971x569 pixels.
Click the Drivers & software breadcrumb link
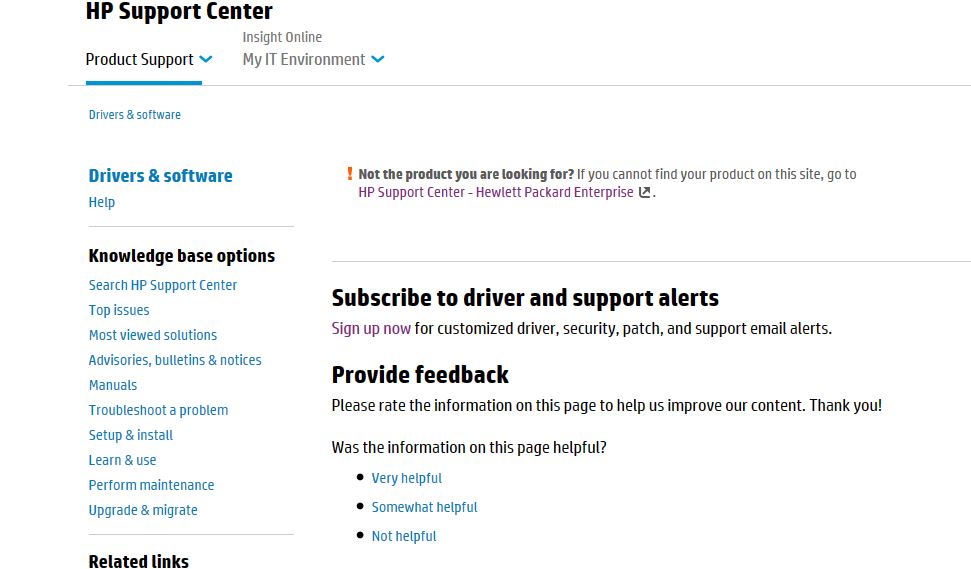(x=135, y=115)
